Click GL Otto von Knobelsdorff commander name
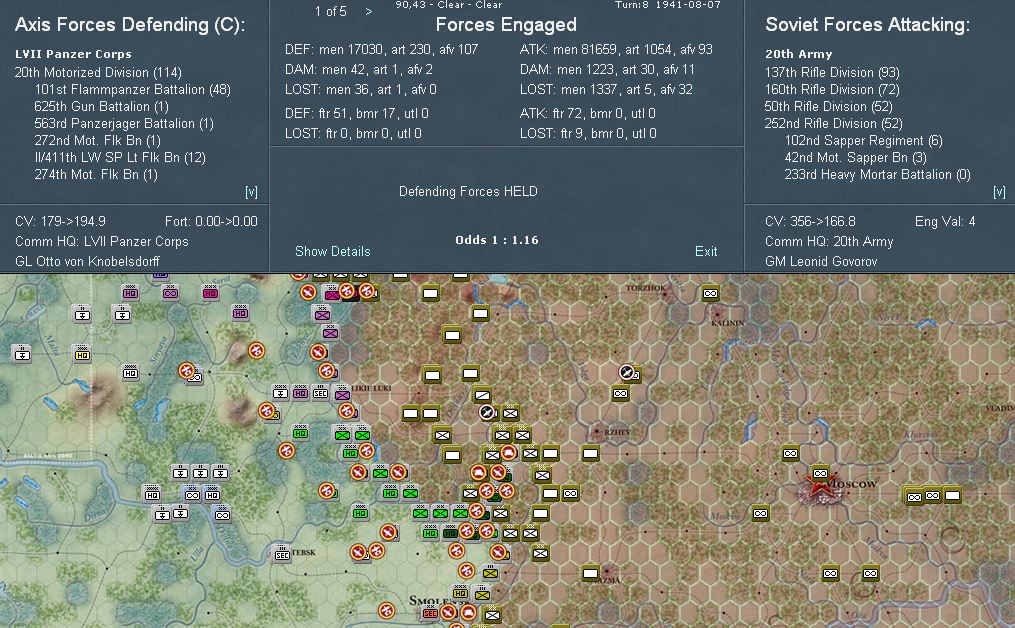 pyautogui.click(x=87, y=262)
